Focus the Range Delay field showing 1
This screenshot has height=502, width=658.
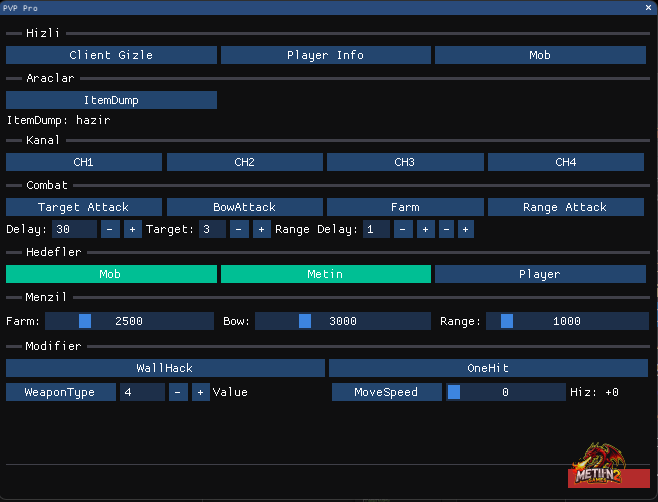(x=376, y=229)
